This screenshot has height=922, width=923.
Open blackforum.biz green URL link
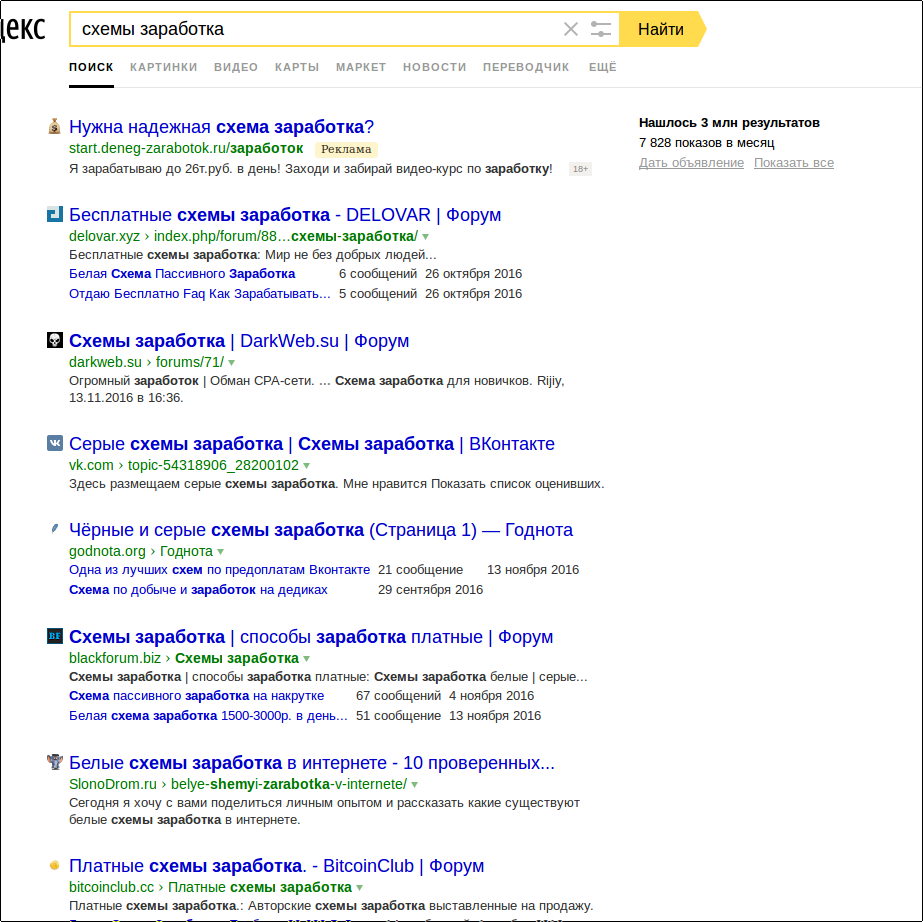[184, 658]
